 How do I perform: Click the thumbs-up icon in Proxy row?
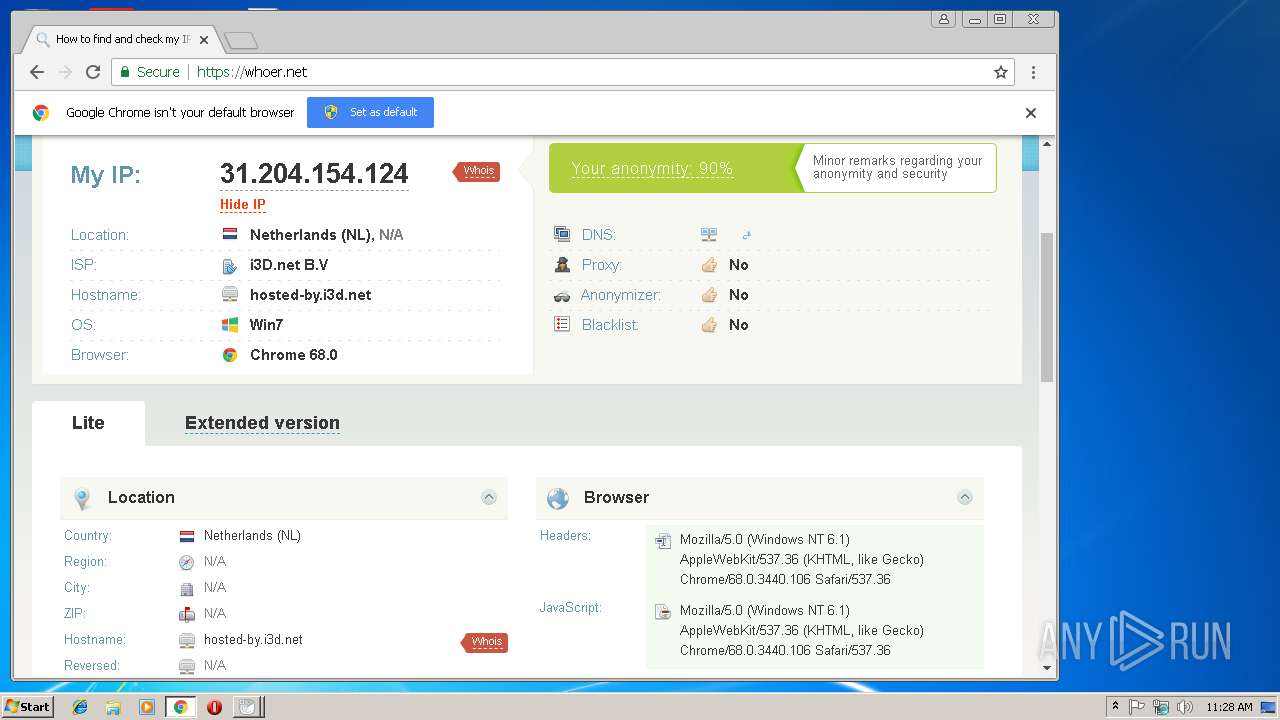tap(709, 265)
